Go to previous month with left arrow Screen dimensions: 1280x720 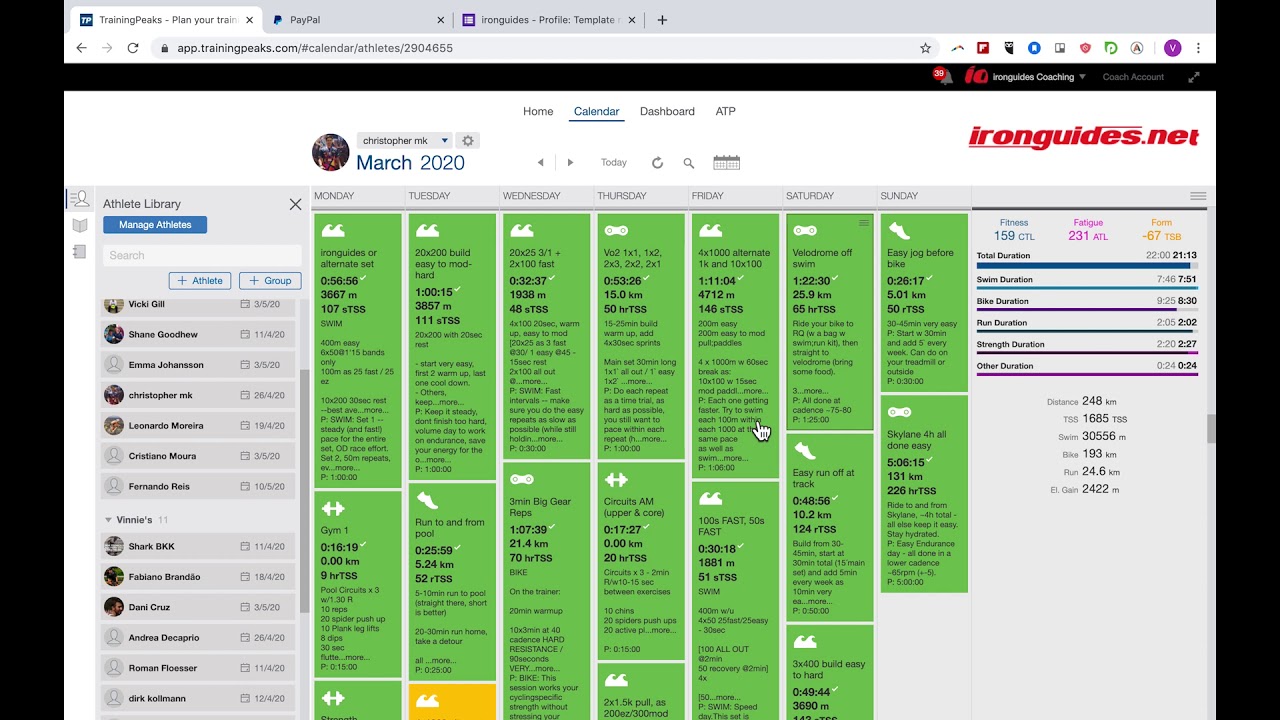(x=541, y=162)
